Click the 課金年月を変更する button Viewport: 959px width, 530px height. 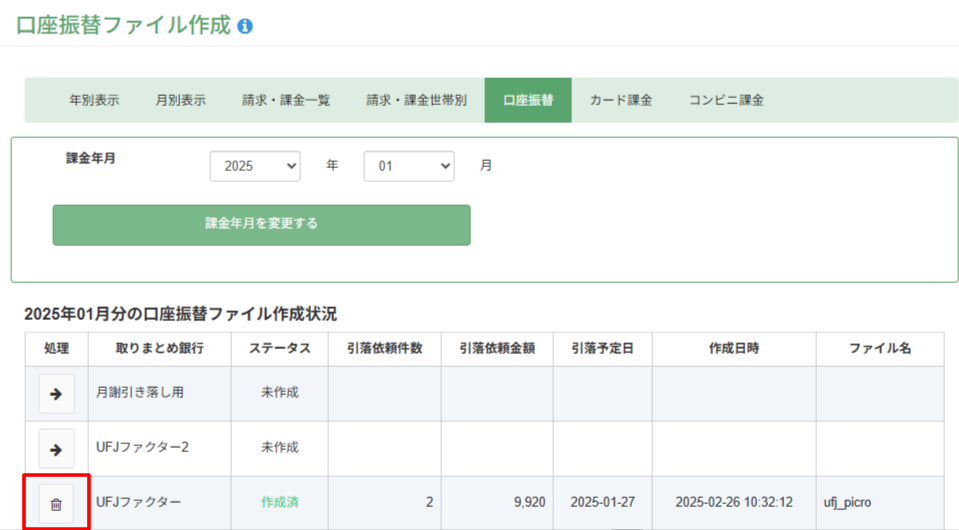pos(262,225)
